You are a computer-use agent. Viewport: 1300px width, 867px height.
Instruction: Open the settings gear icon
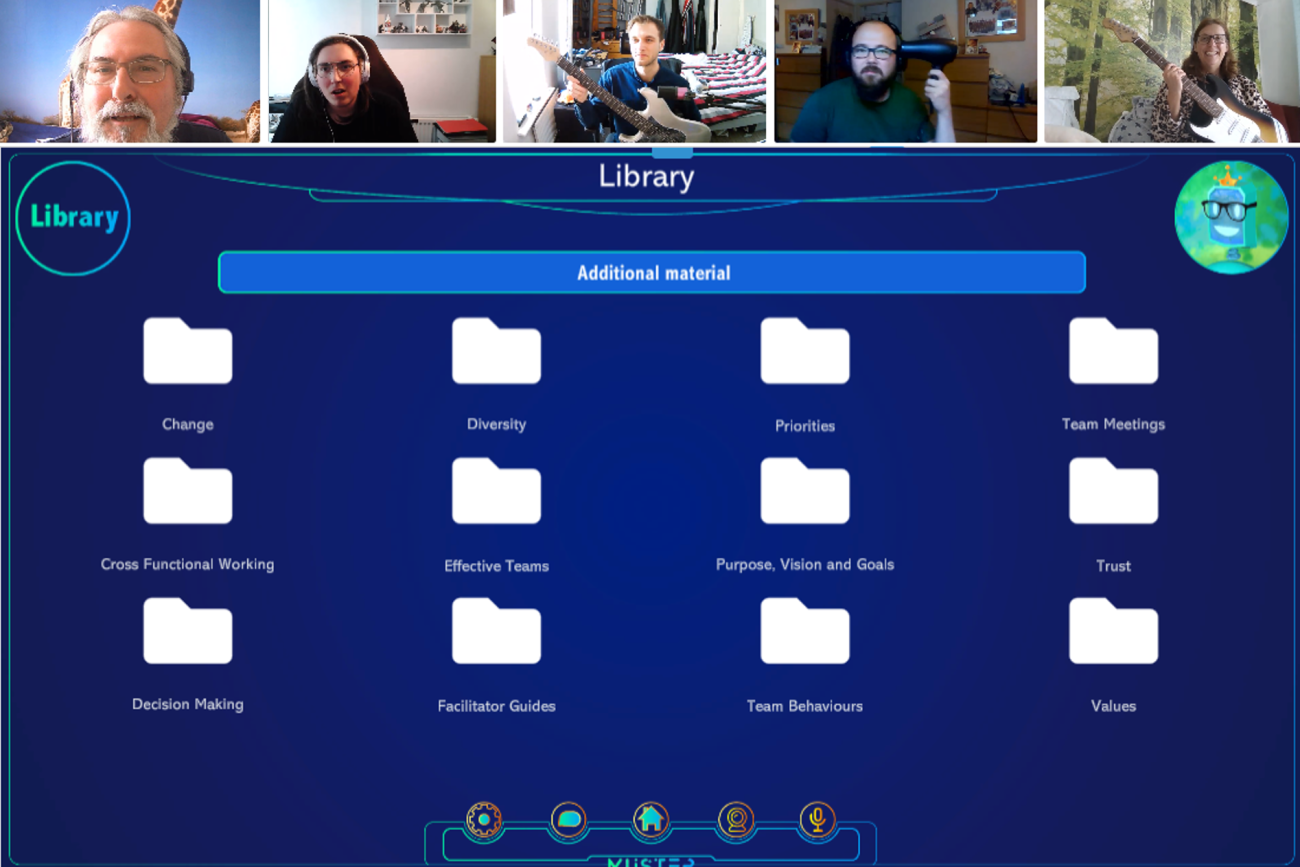coord(484,820)
